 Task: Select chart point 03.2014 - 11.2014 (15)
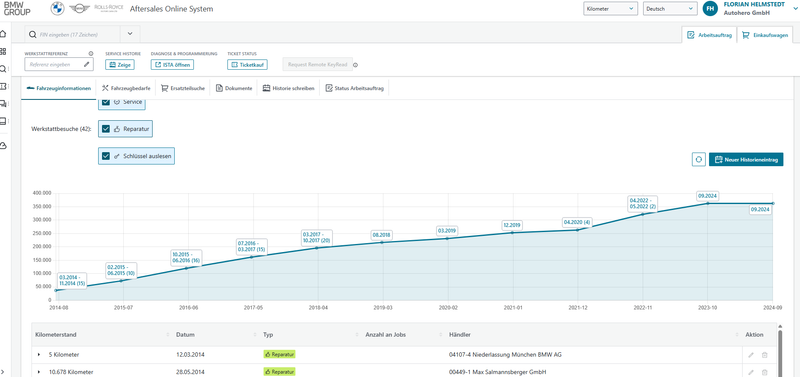(71, 281)
